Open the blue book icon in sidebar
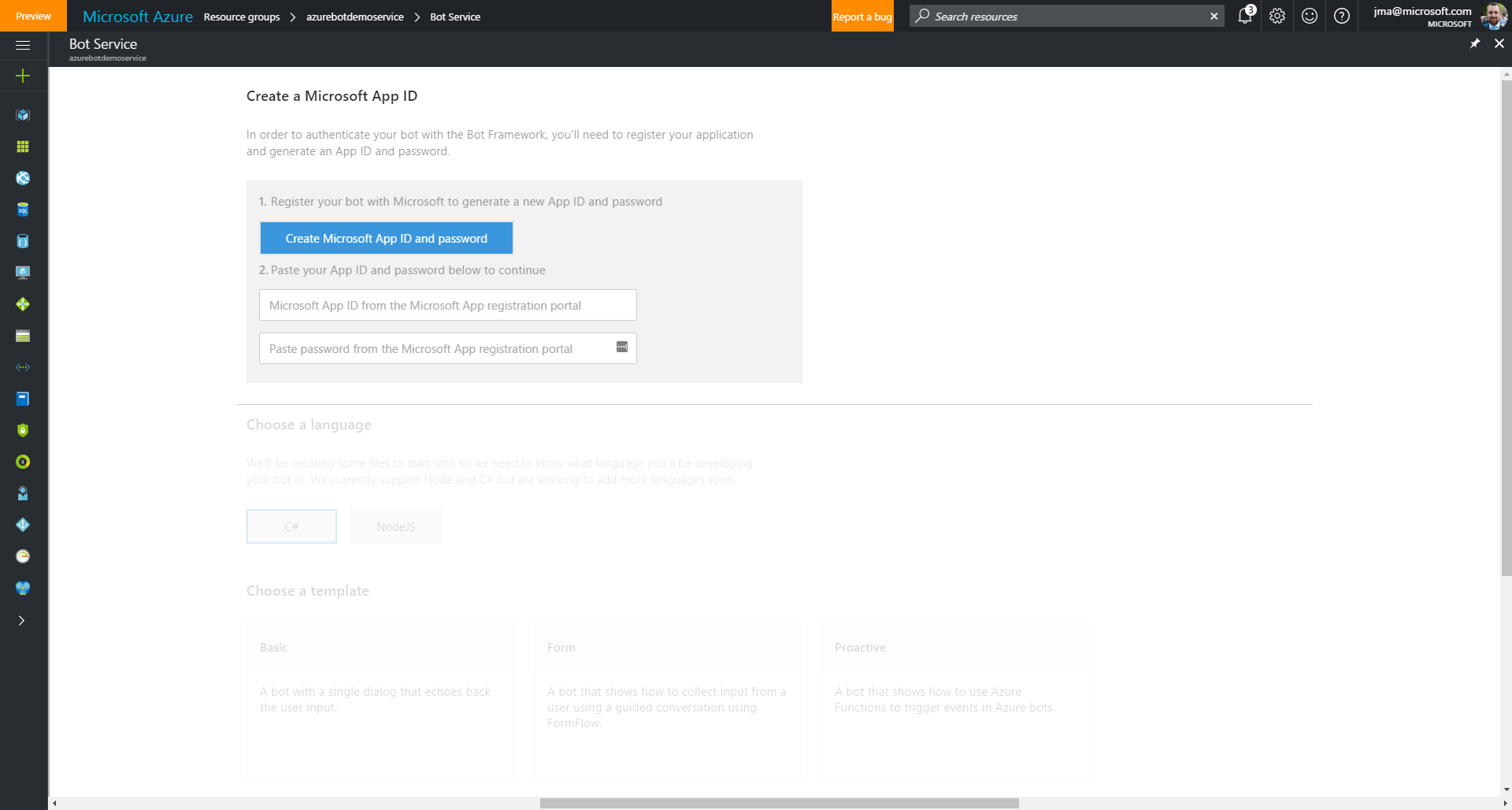The height and width of the screenshot is (810, 1512). click(23, 399)
